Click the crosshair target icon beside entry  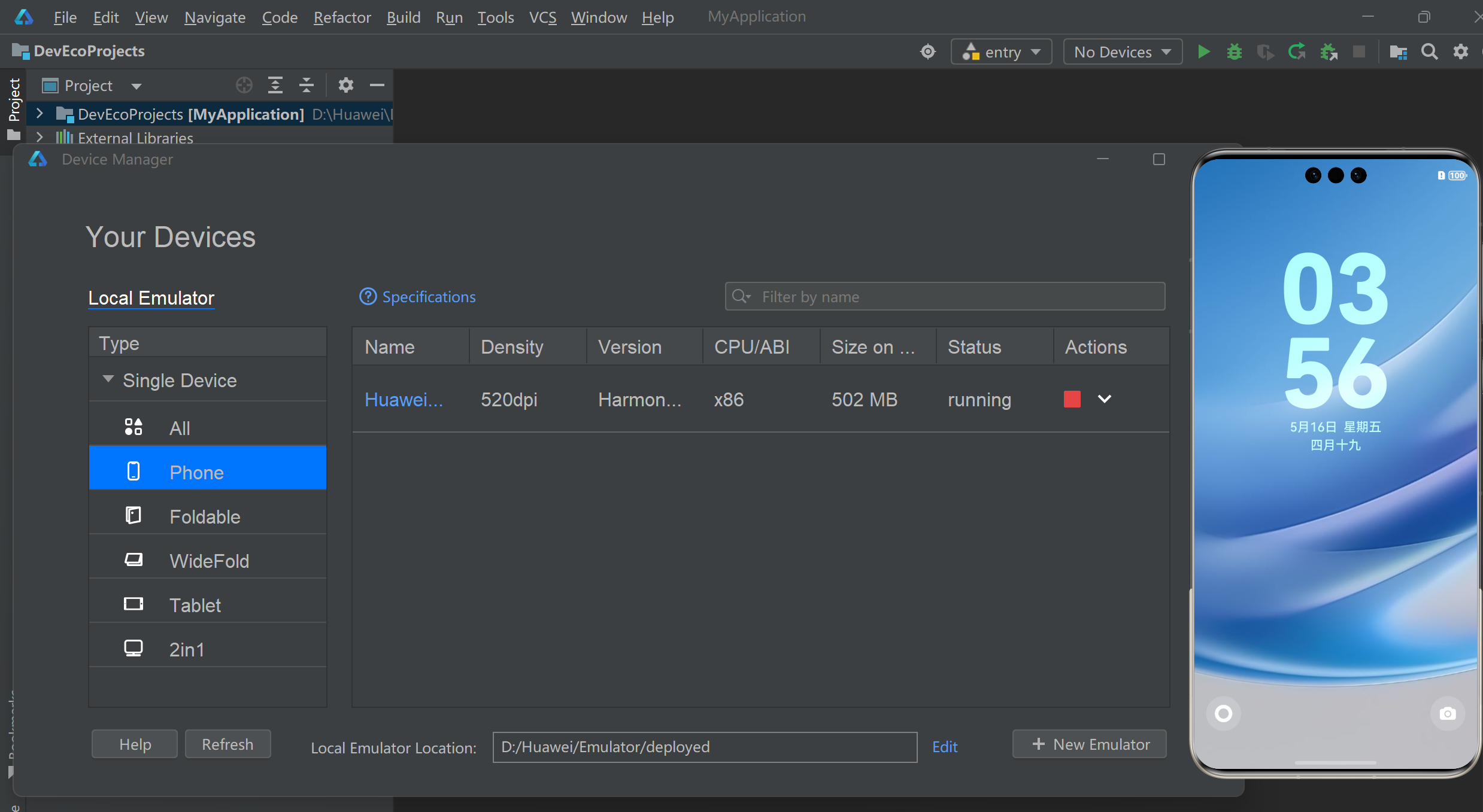point(928,52)
